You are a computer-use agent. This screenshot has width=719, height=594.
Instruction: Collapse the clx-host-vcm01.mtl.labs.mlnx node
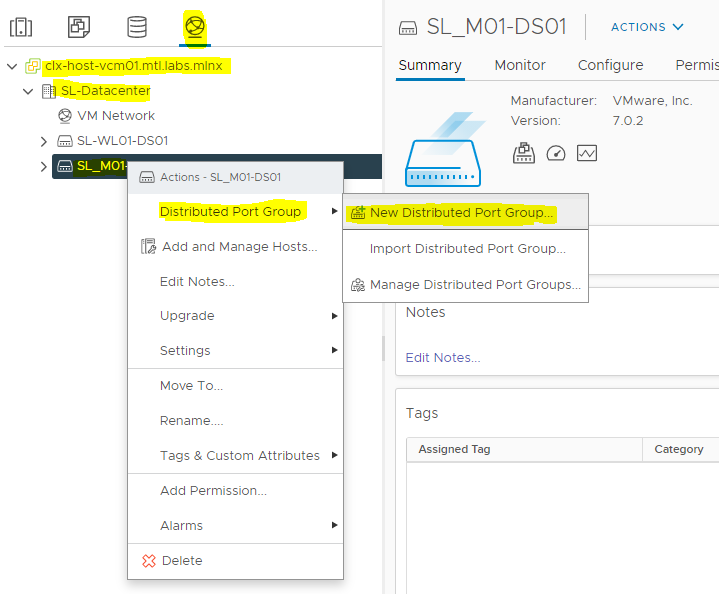(x=12, y=67)
